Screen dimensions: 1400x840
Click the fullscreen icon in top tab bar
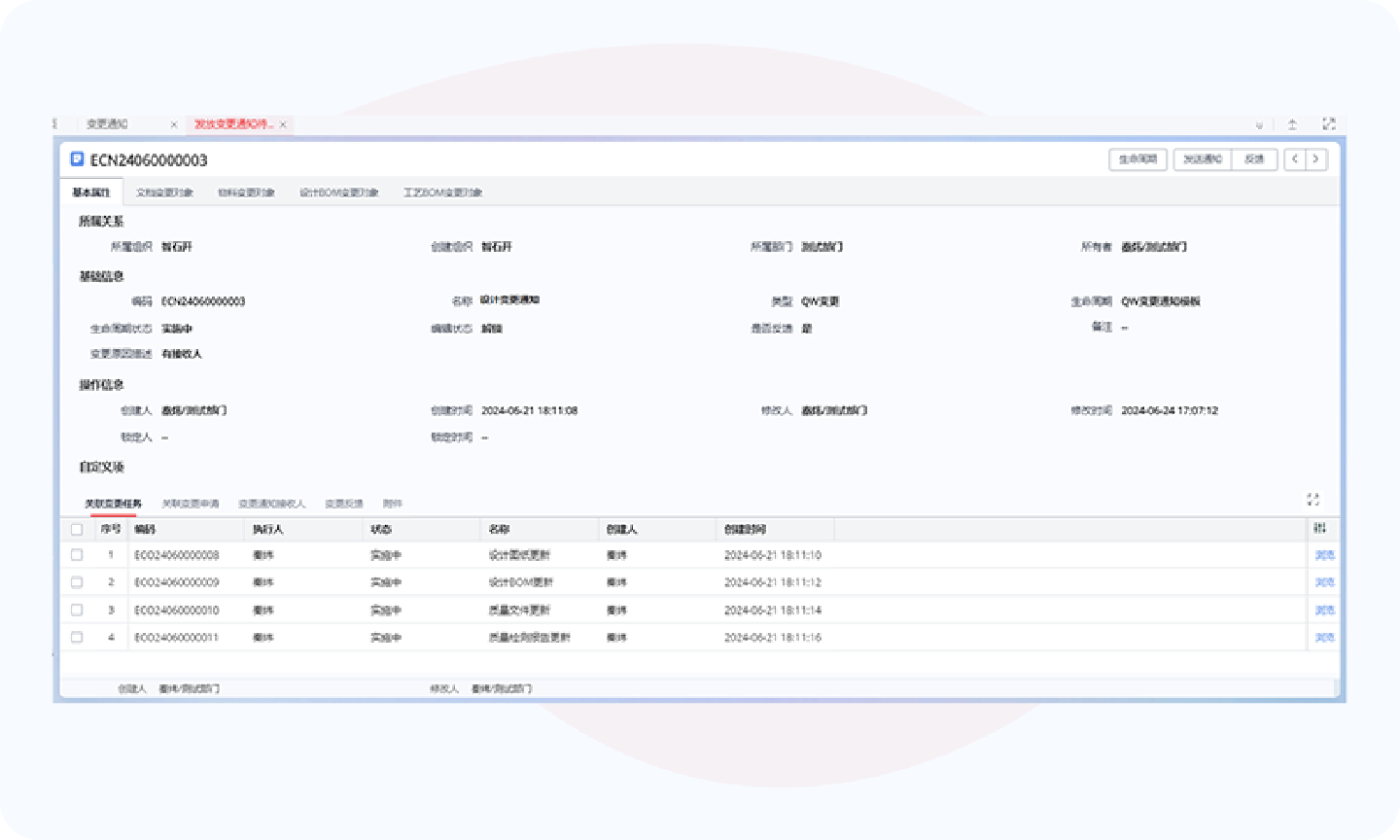(1329, 124)
